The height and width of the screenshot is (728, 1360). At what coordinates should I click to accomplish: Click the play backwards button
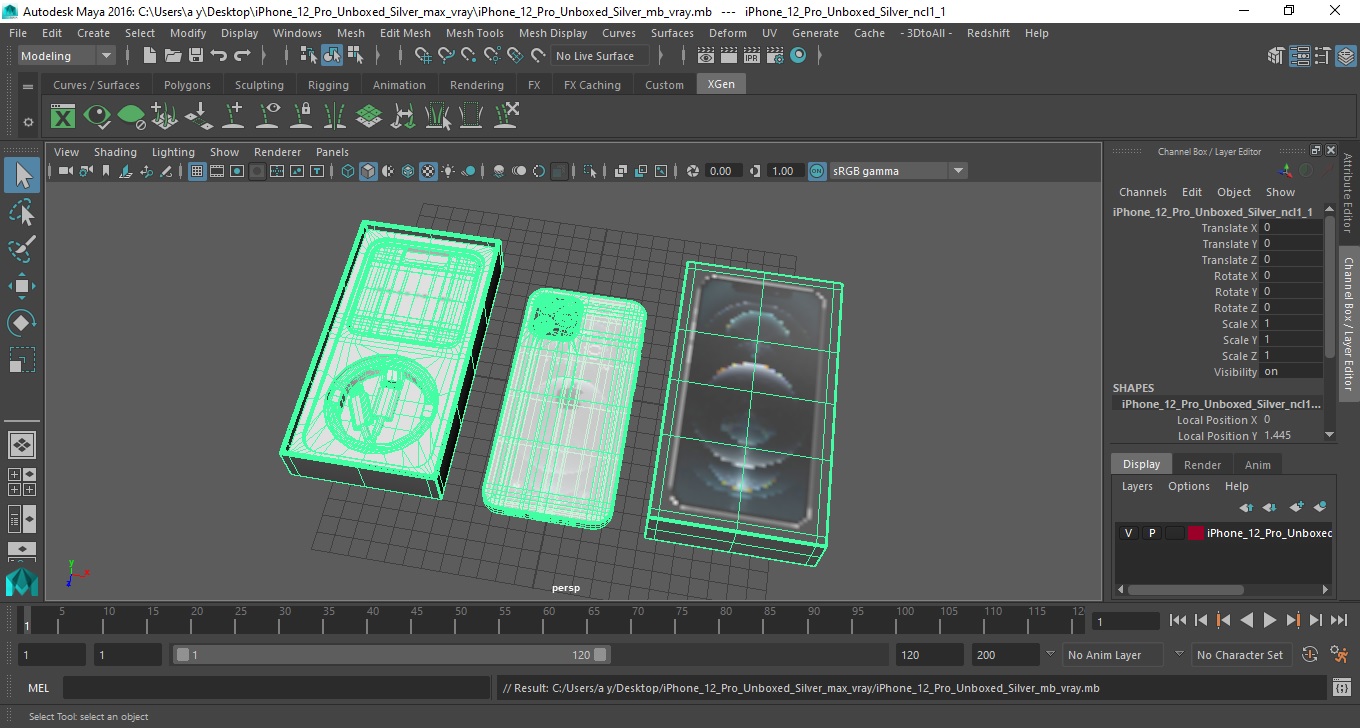point(1246,621)
